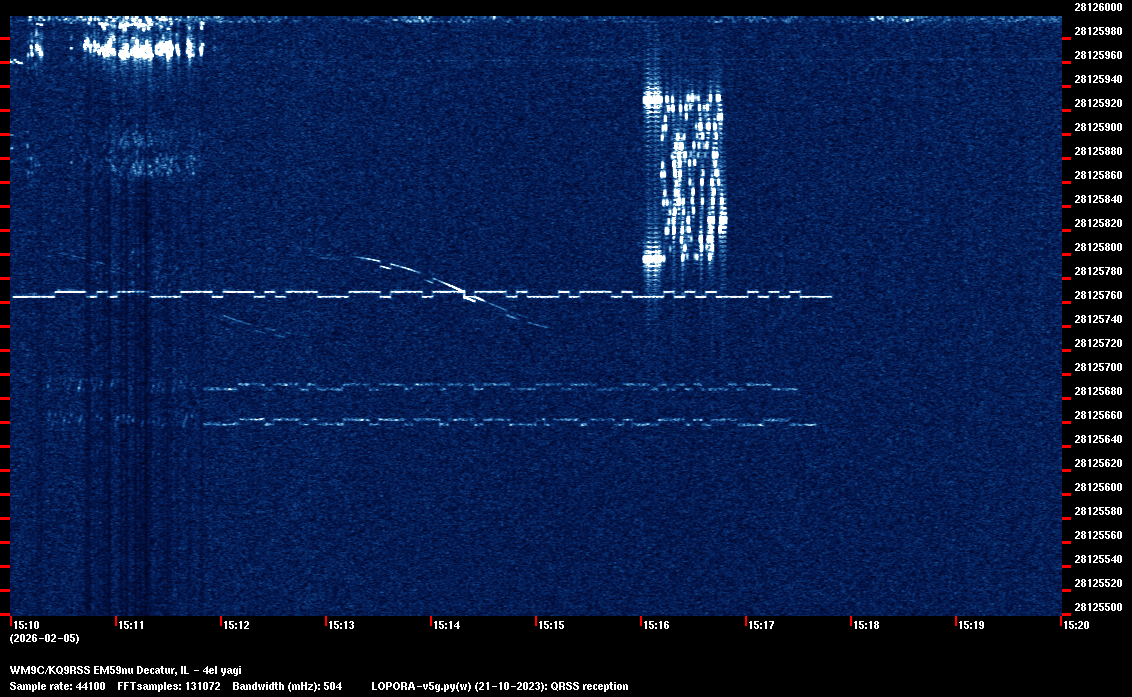Image resolution: width=1132 pixels, height=697 pixels.
Task: Select the Bandwidth (mHz): 504 text
Action: tap(287, 686)
